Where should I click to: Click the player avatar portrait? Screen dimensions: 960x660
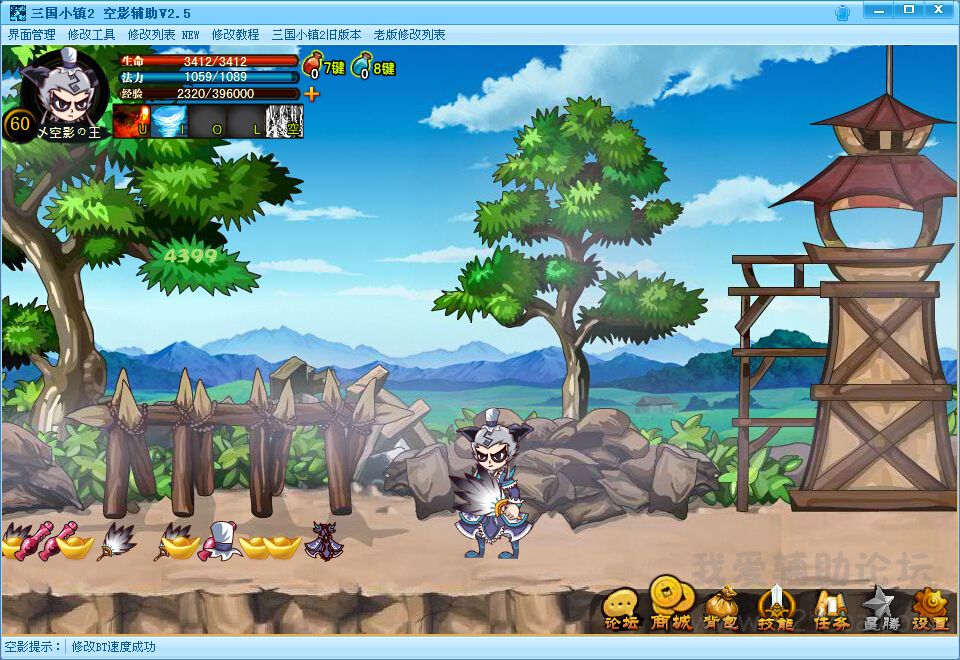tap(64, 90)
